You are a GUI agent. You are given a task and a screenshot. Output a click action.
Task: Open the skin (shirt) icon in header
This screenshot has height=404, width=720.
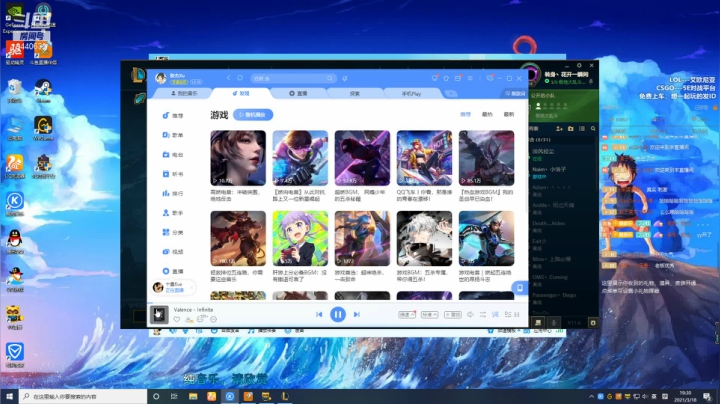(446, 79)
